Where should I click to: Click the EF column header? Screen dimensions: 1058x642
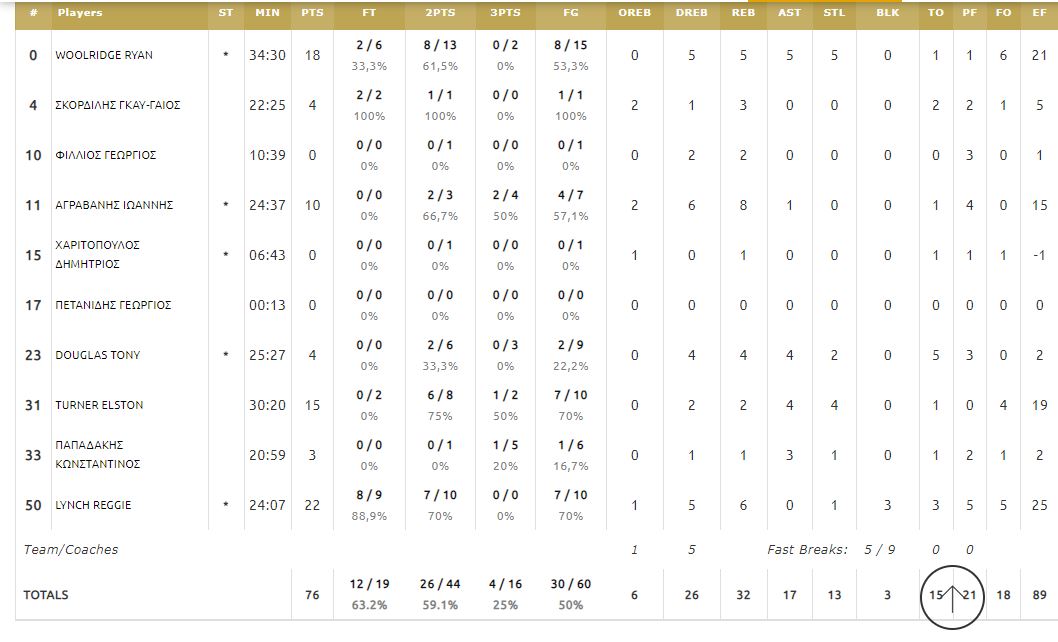coord(1039,13)
